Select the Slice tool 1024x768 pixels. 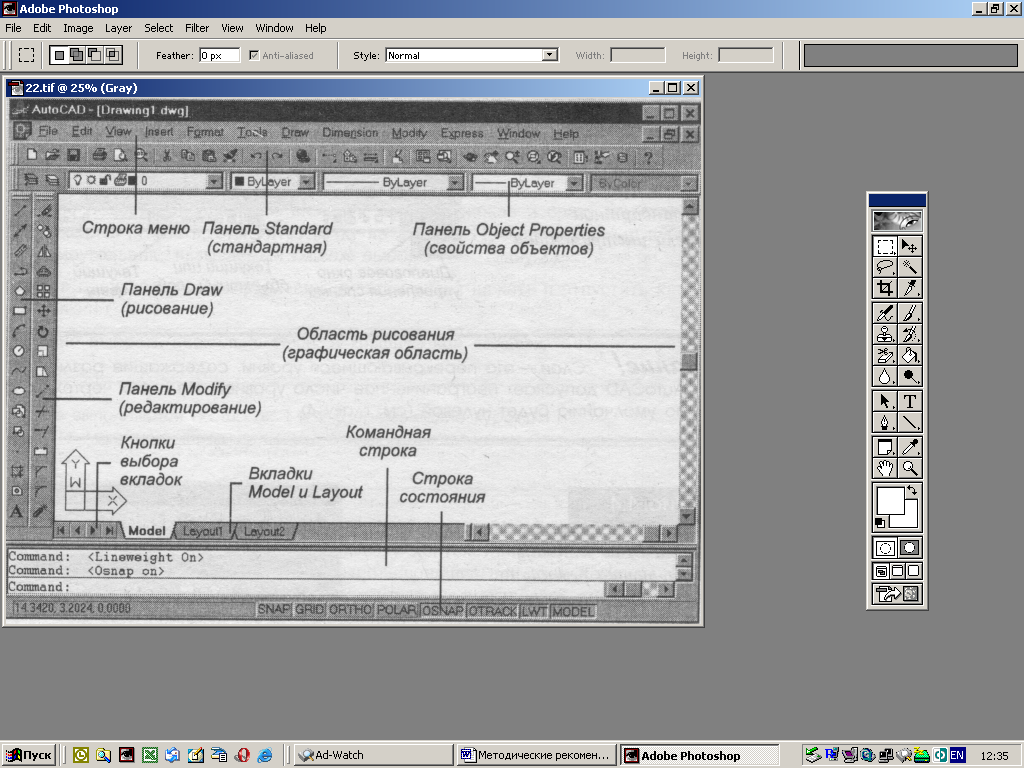pyautogui.click(x=909, y=288)
